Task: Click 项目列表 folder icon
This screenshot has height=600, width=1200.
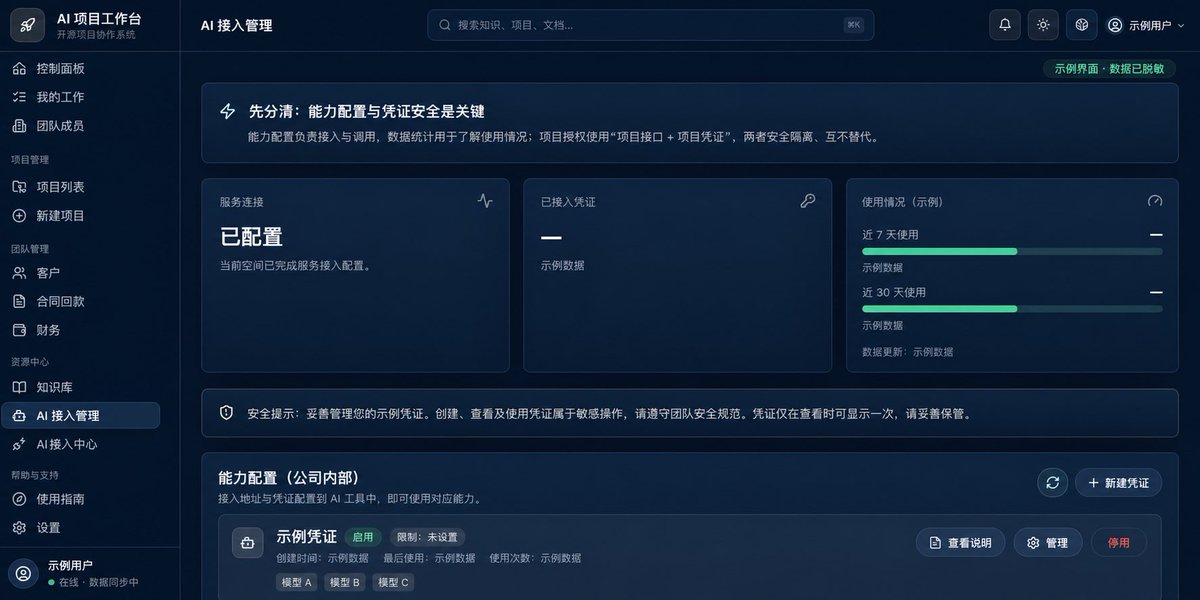Action: pyautogui.click(x=18, y=187)
